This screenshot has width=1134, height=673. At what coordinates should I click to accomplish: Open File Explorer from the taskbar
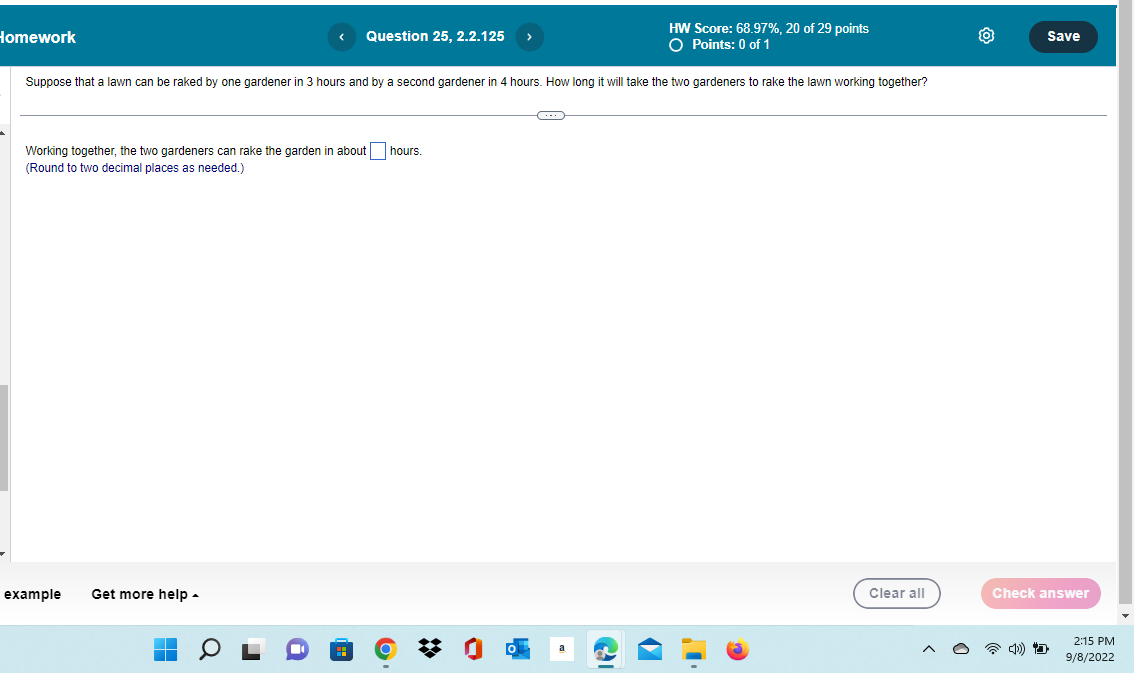pyautogui.click(x=693, y=649)
